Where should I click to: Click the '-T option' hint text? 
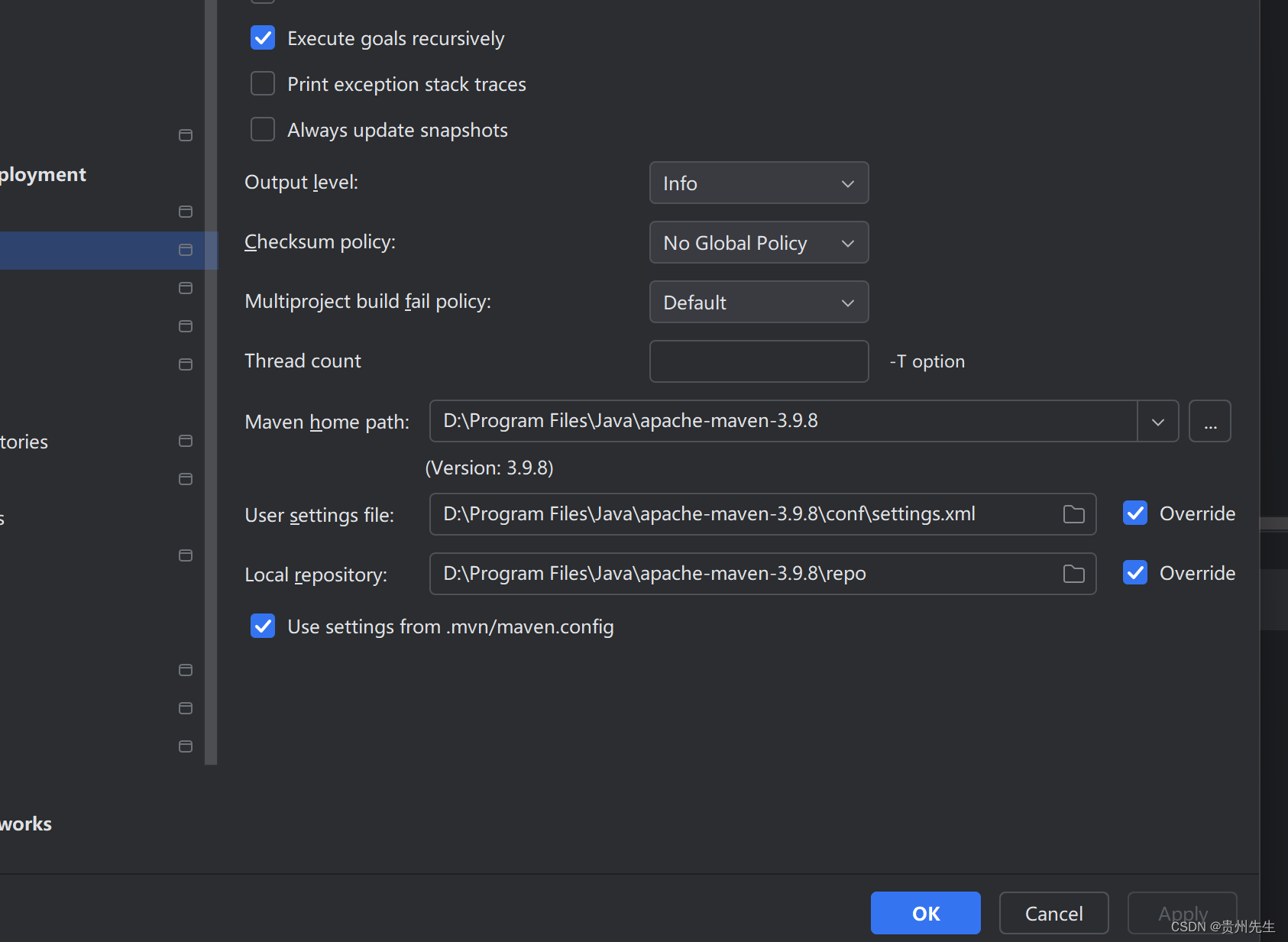[927, 361]
